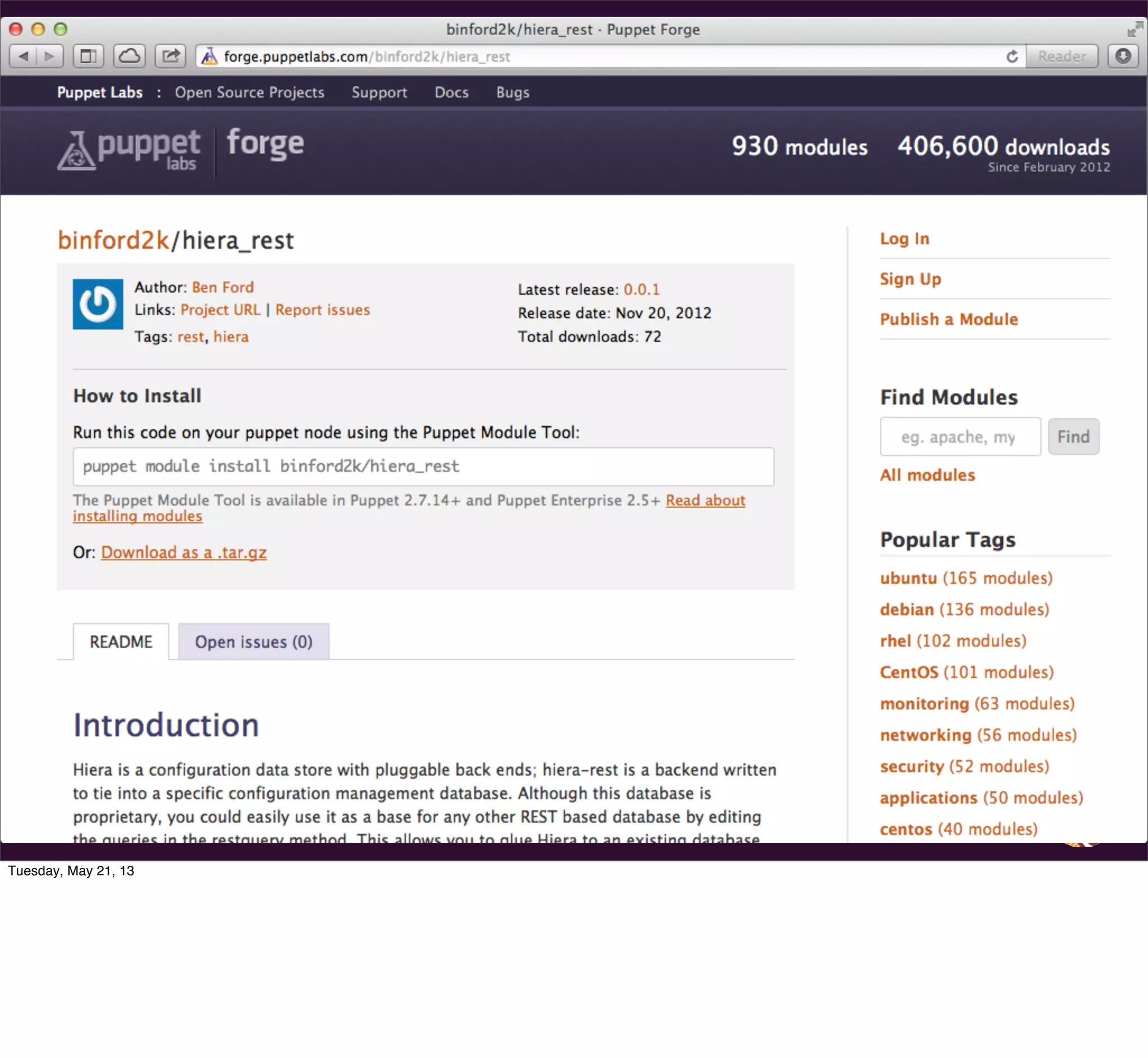Click the Download as a .tar.gz link

click(x=184, y=553)
